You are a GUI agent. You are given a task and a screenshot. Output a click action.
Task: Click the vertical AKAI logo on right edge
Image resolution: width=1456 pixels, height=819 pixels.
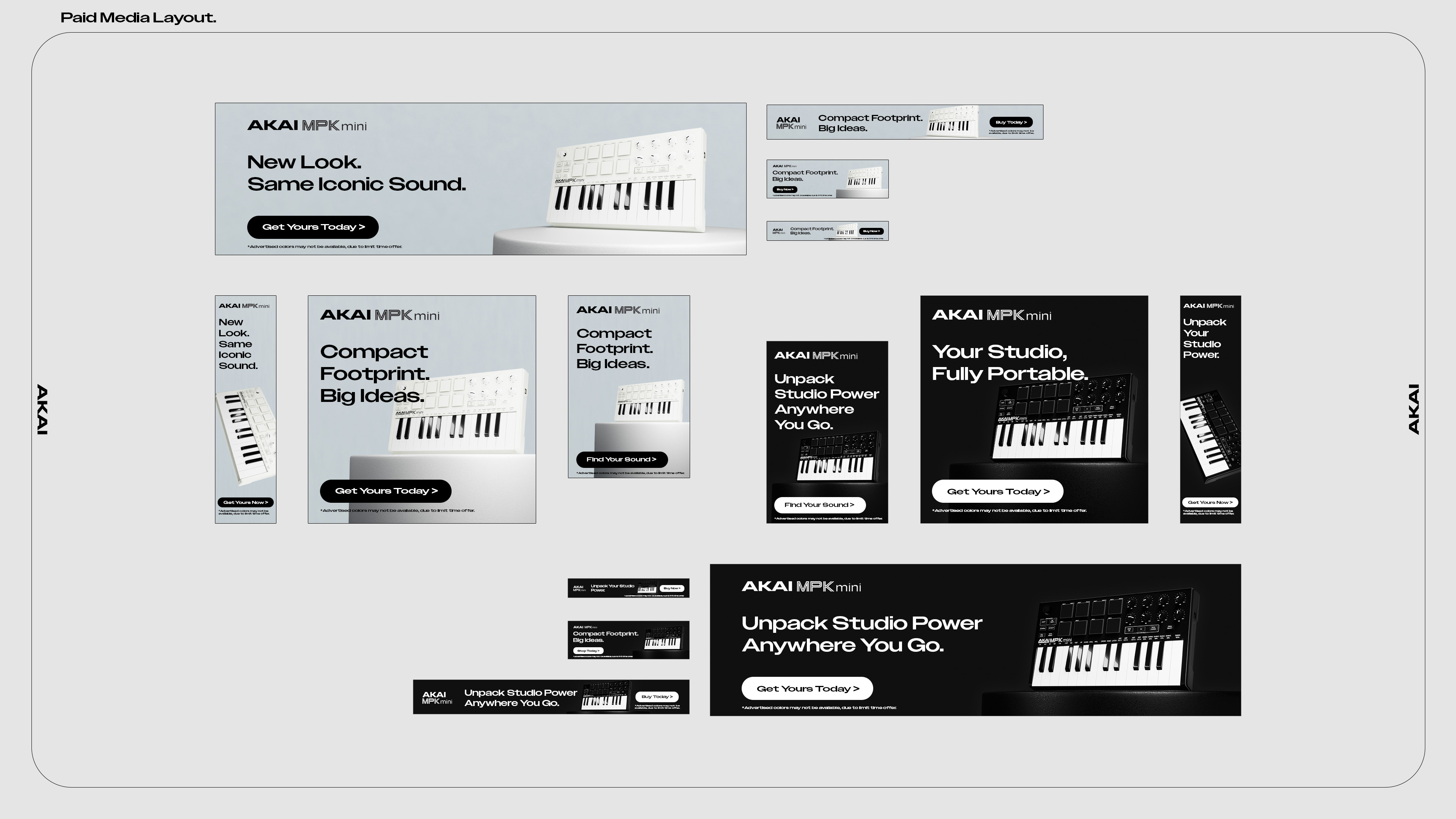pyautogui.click(x=1414, y=409)
